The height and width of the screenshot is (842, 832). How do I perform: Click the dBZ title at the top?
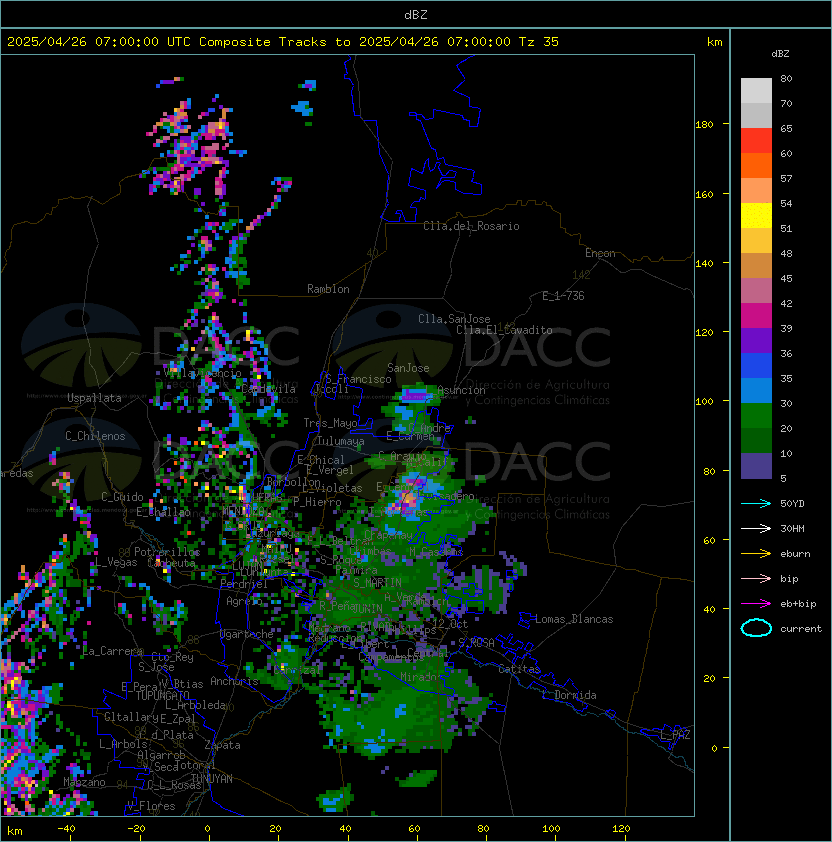[416, 14]
